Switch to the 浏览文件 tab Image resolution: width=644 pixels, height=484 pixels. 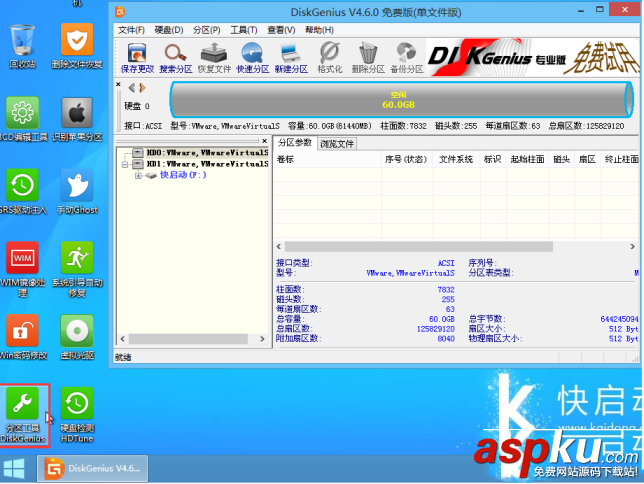pos(337,144)
